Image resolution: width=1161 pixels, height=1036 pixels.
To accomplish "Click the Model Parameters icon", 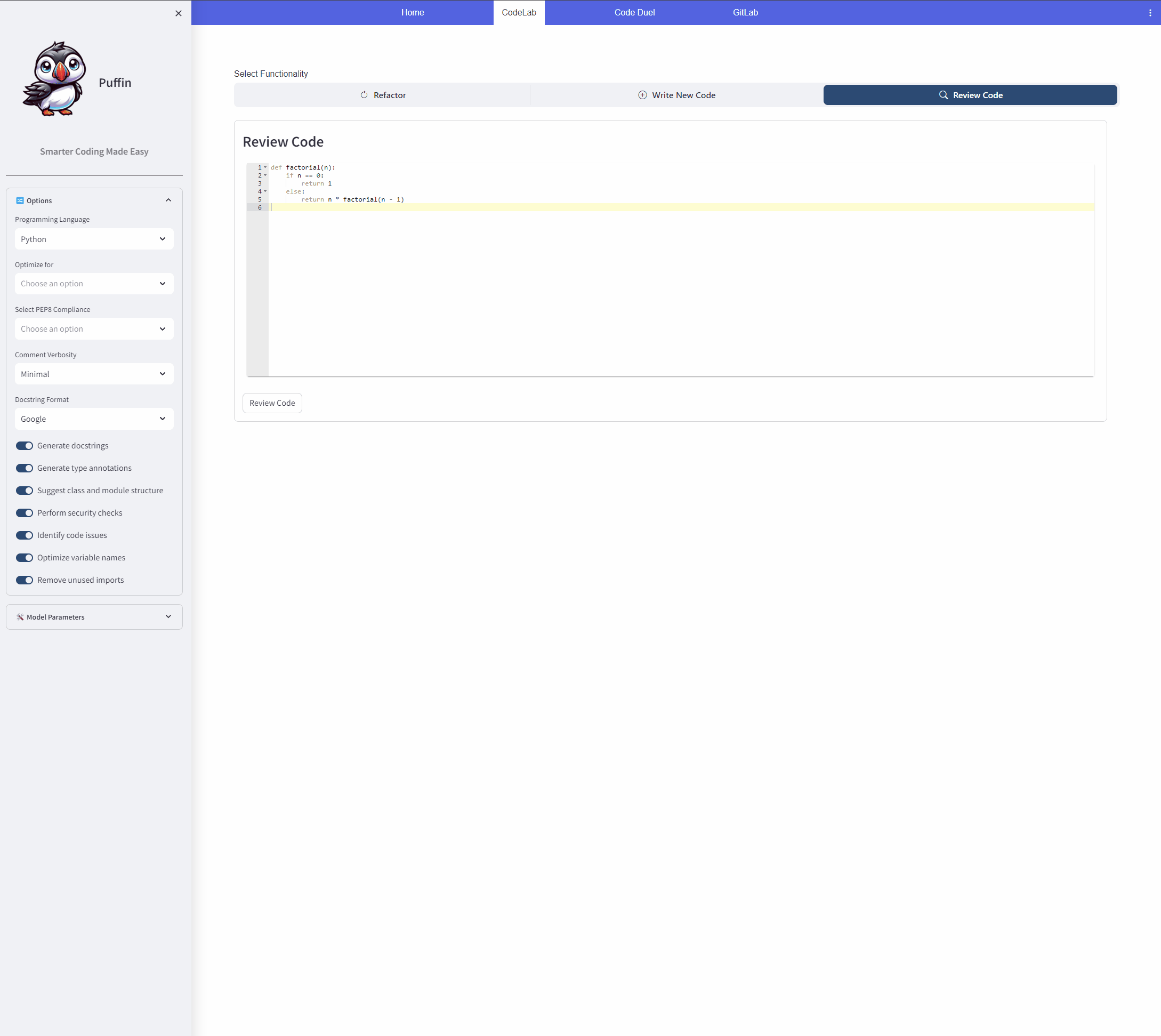I will [x=21, y=617].
